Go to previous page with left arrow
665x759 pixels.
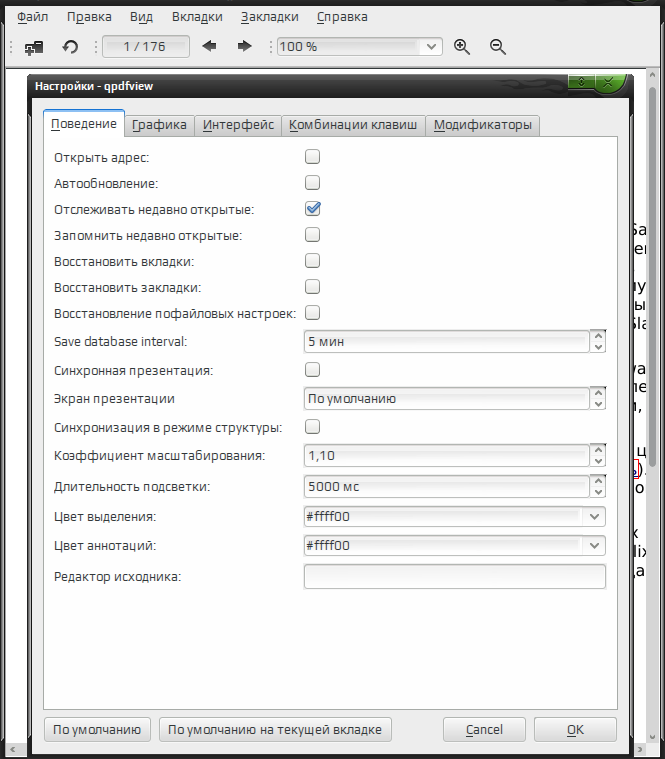(x=209, y=46)
